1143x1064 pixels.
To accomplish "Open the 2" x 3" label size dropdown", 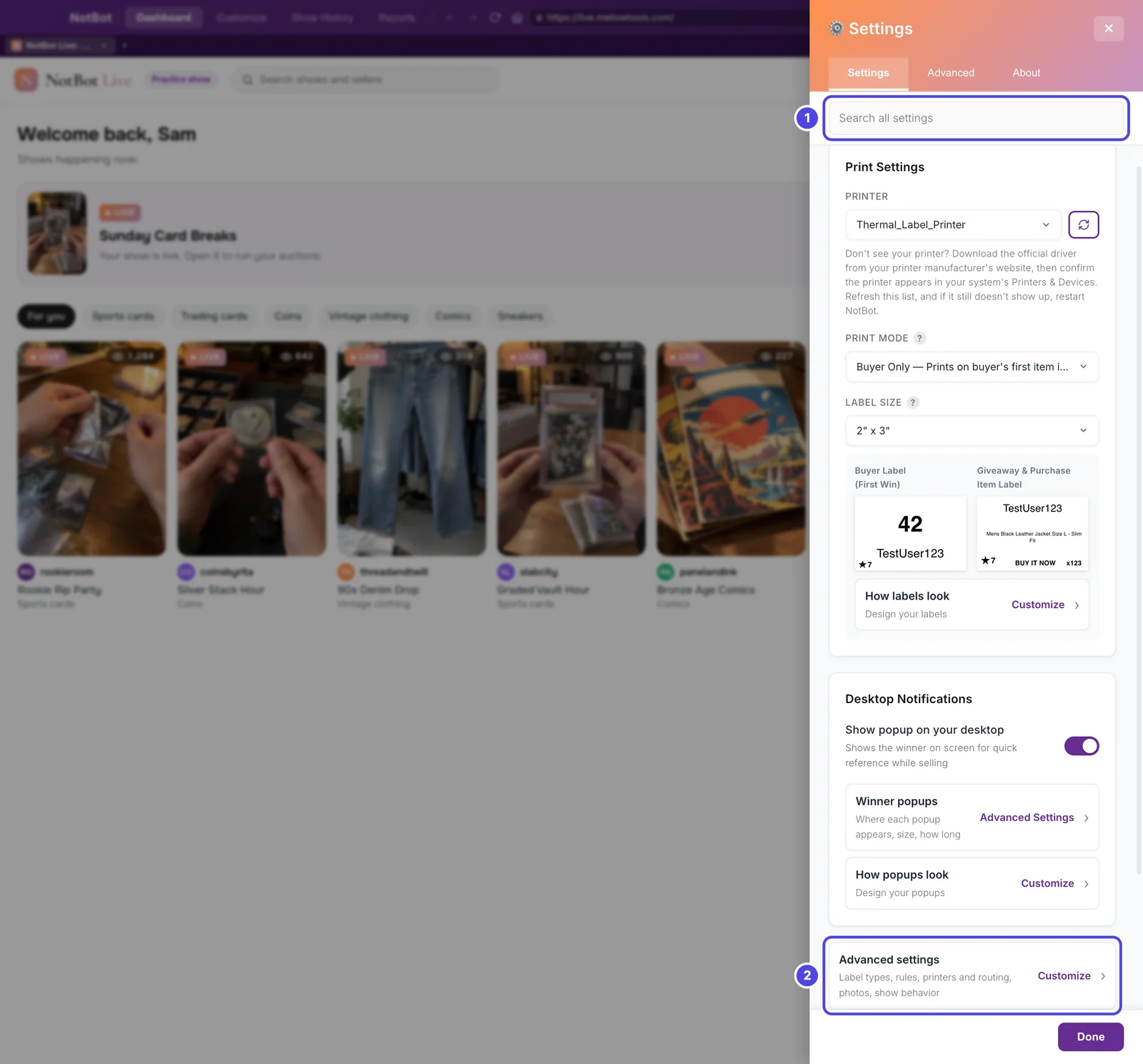I will (972, 431).
